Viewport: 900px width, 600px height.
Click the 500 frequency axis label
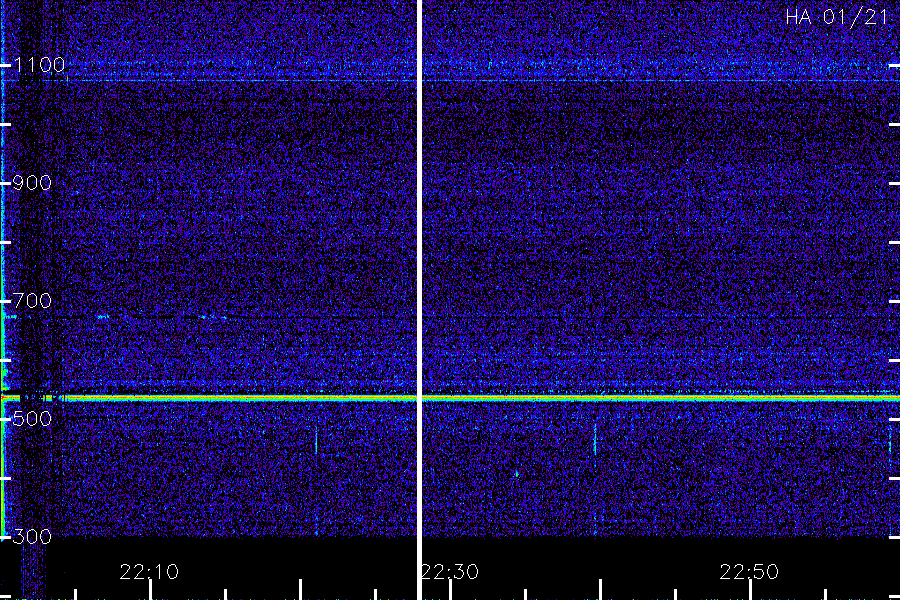click(32, 419)
